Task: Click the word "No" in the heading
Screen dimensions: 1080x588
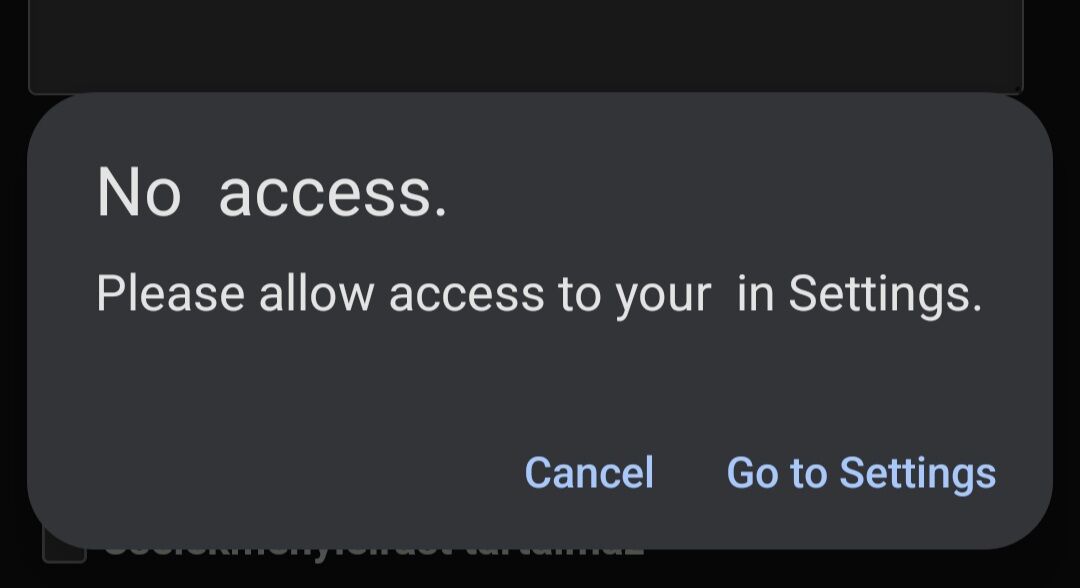Action: 139,192
